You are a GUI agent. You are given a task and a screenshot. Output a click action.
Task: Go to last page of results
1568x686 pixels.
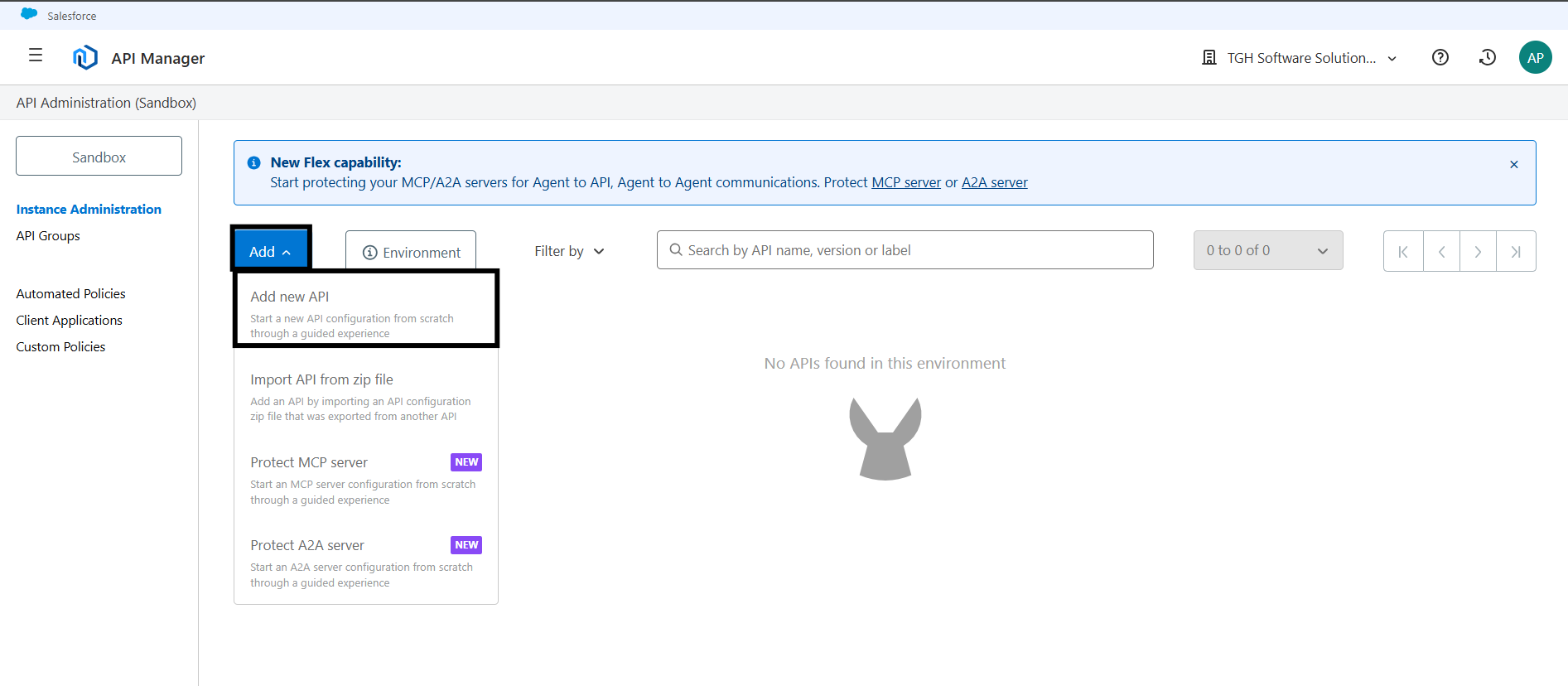coord(1516,251)
